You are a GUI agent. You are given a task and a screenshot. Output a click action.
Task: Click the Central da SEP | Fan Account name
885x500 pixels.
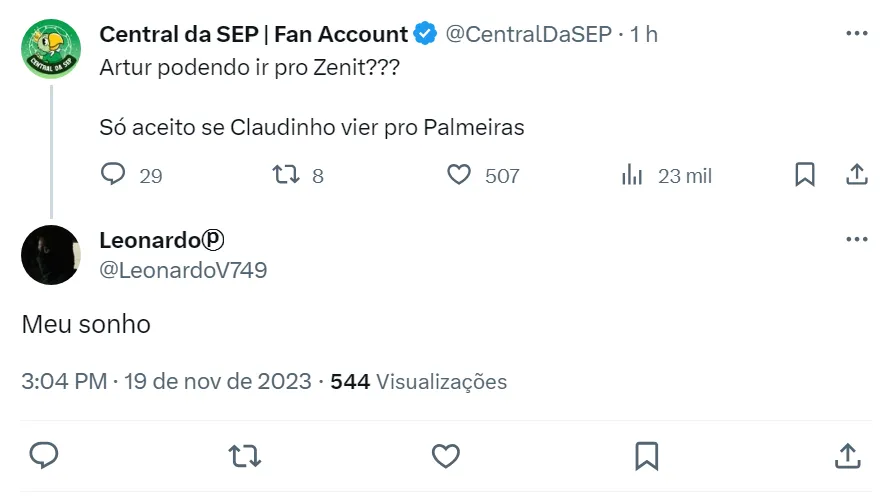[x=253, y=34]
